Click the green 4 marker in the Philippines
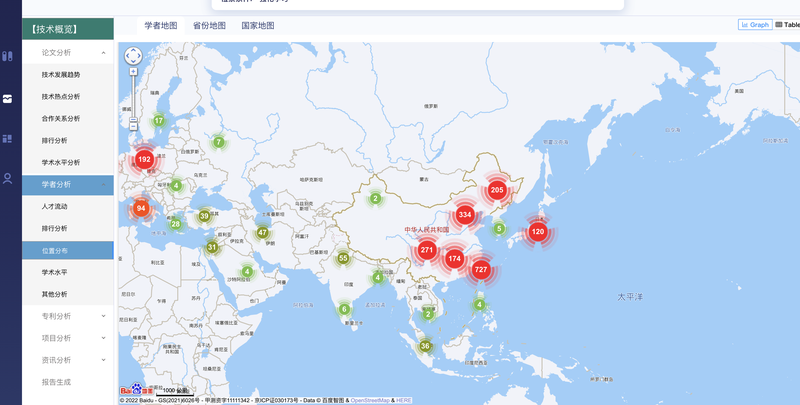Viewport: 800px width, 405px height. click(x=479, y=305)
